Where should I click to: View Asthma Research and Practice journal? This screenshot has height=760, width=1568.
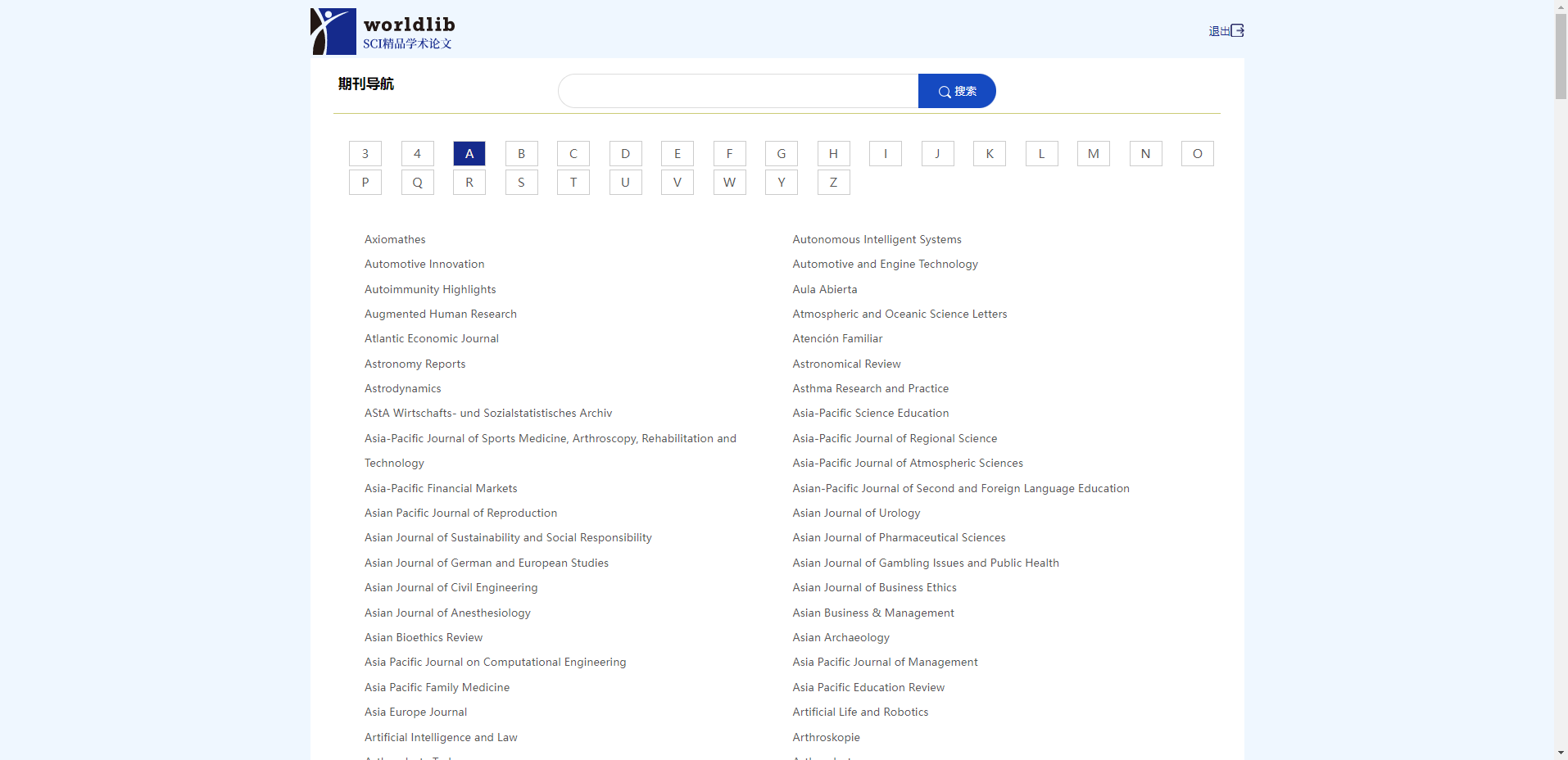click(x=870, y=389)
